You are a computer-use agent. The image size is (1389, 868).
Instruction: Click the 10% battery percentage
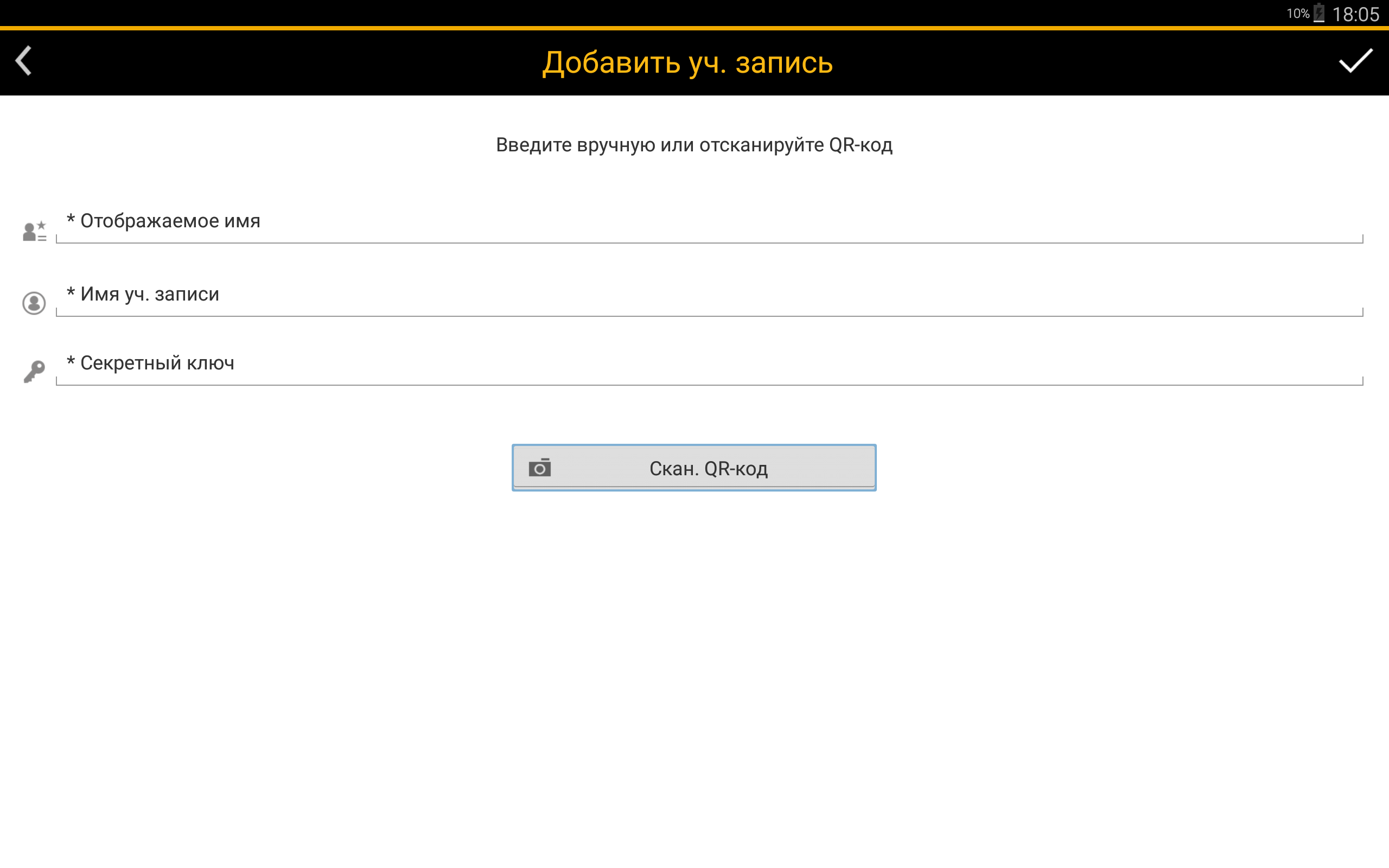1298,13
